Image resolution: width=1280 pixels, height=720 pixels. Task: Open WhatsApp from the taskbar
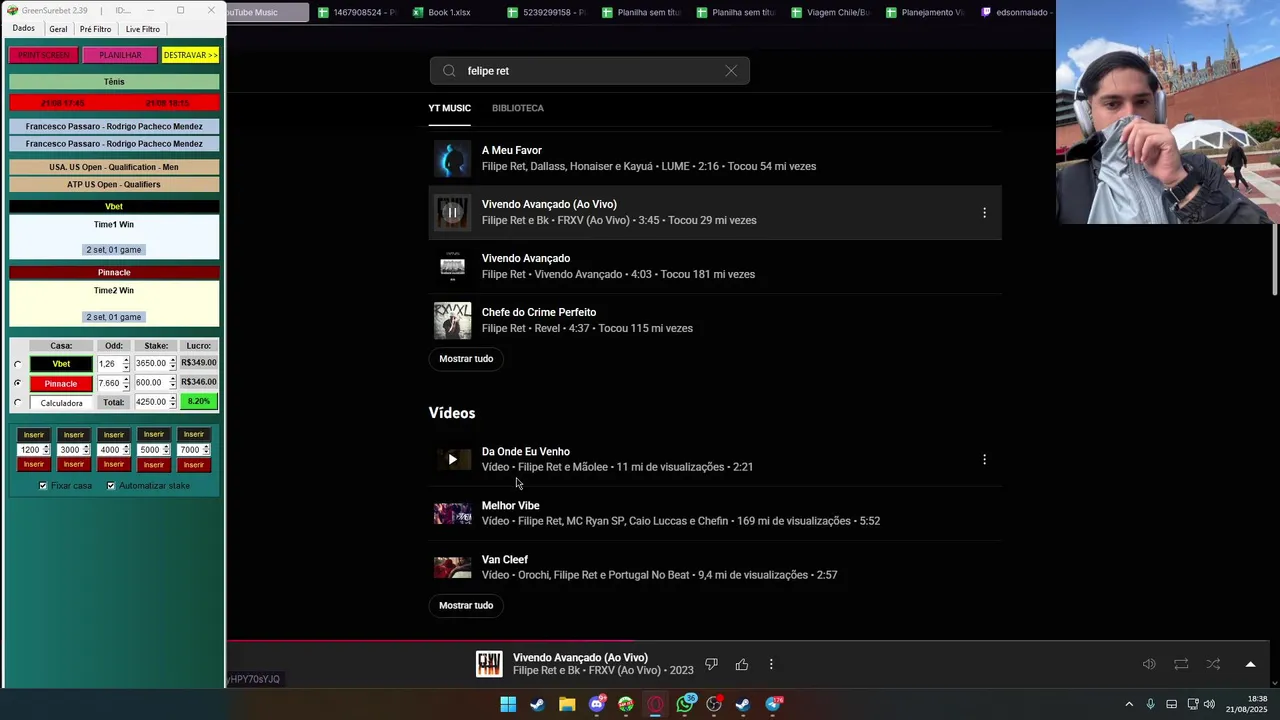point(685,704)
